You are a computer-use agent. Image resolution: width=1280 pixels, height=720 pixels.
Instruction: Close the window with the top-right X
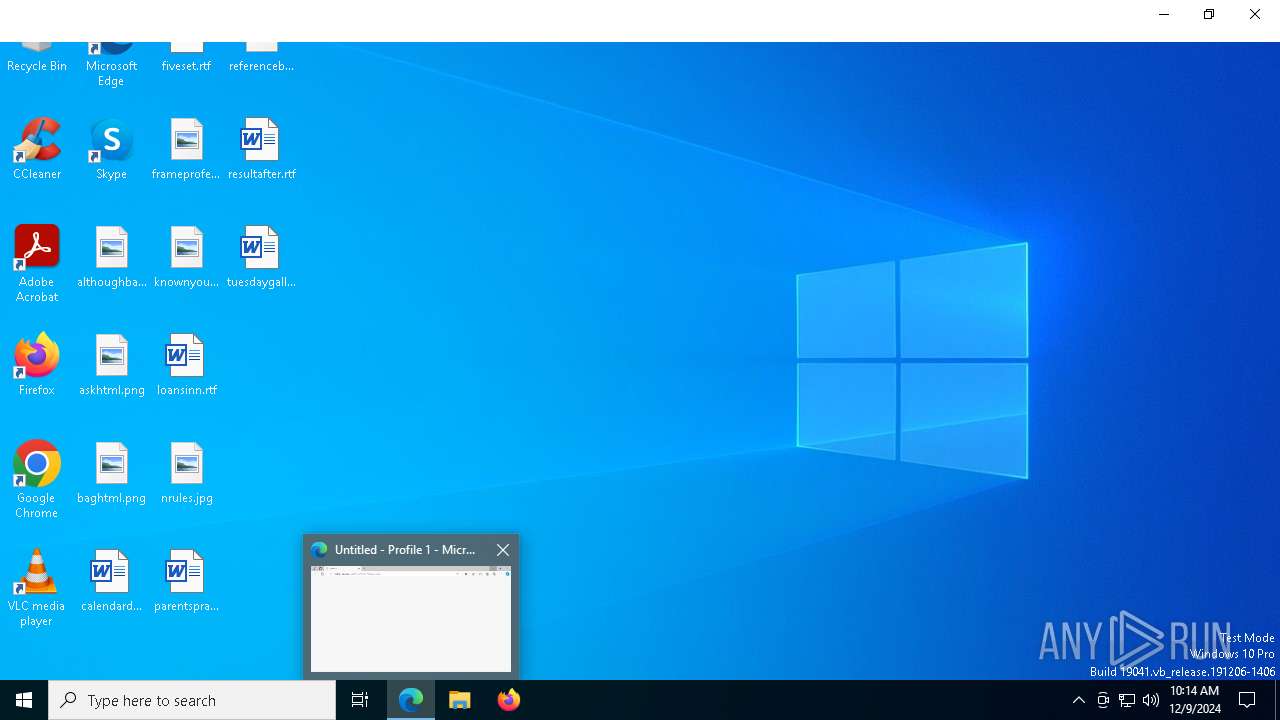tap(1255, 14)
